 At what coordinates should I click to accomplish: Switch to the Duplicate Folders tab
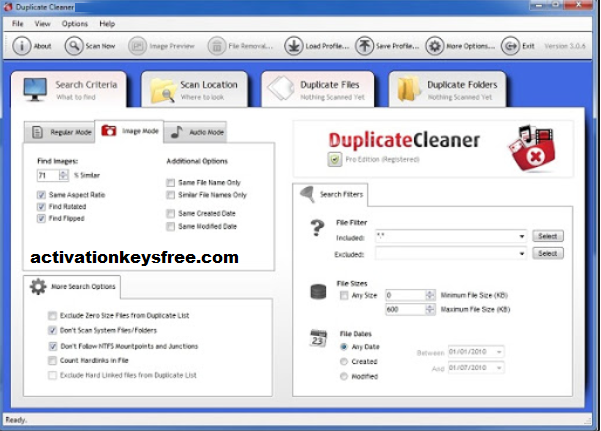pyautogui.click(x=447, y=89)
